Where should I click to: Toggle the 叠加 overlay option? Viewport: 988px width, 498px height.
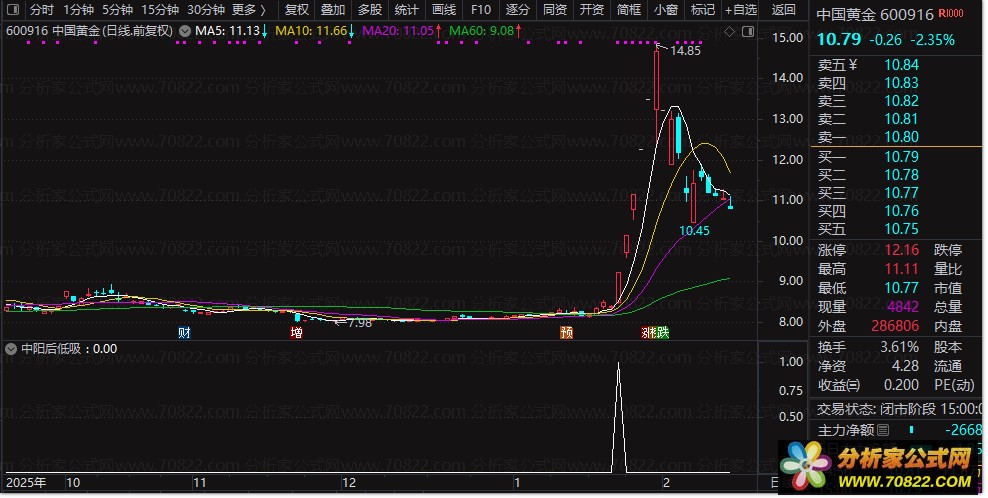pos(333,10)
